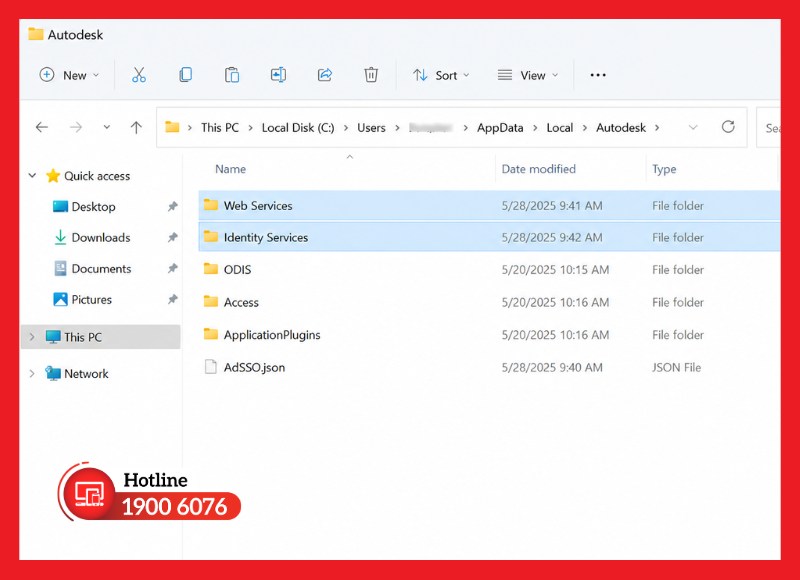
Task: Click the Rename icon in toolbar
Action: tap(278, 75)
